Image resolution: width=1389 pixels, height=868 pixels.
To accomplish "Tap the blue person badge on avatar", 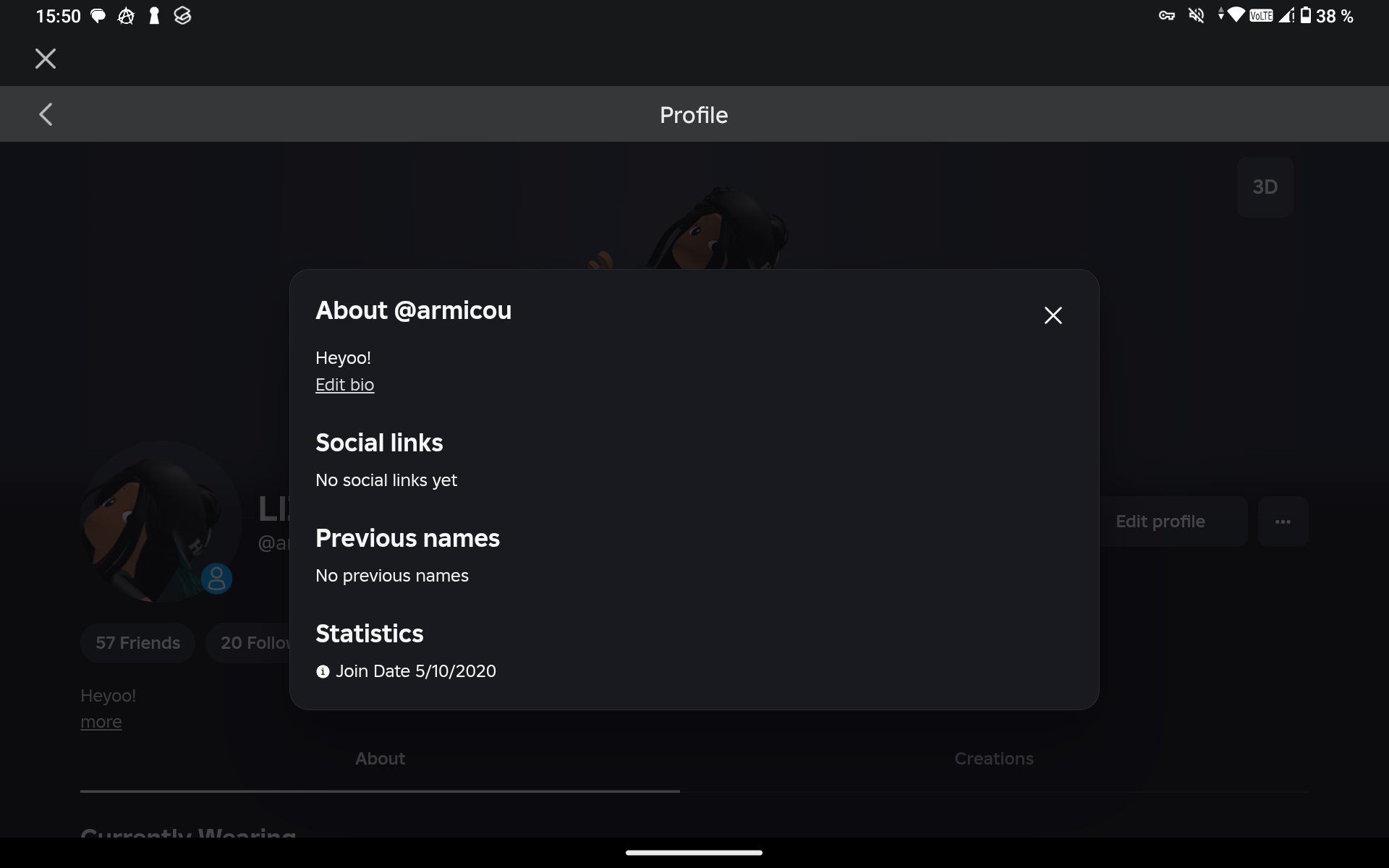I will point(216,579).
